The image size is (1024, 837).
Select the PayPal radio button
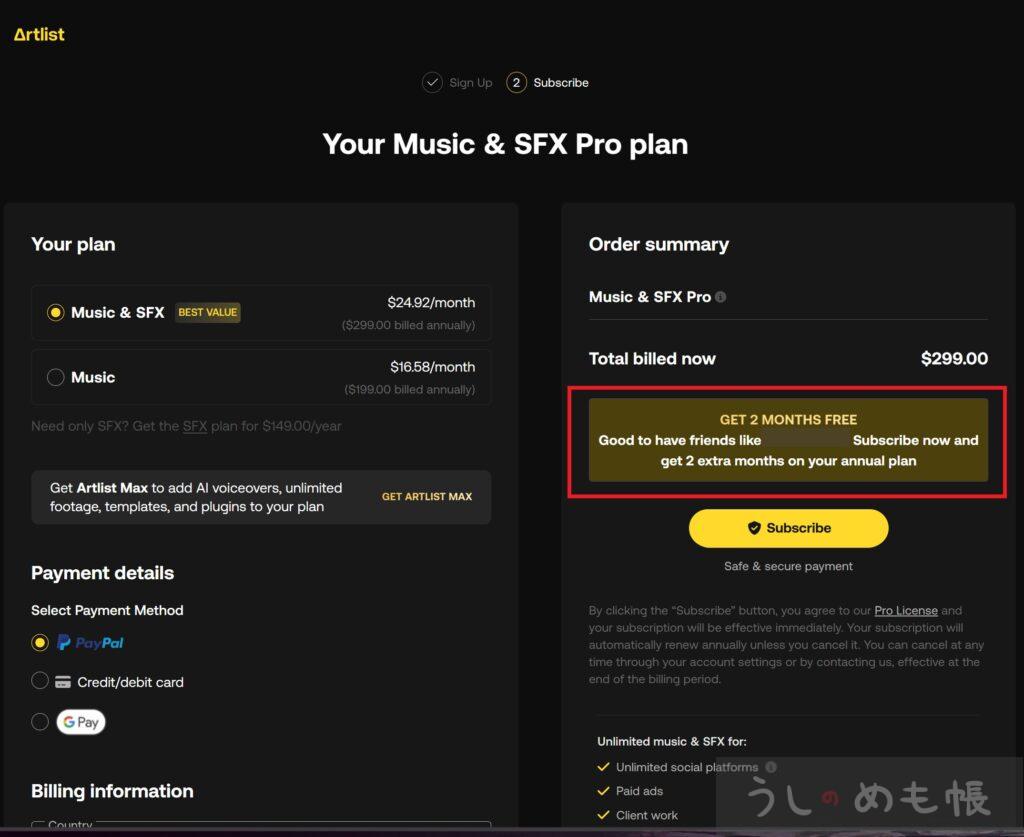[40, 642]
